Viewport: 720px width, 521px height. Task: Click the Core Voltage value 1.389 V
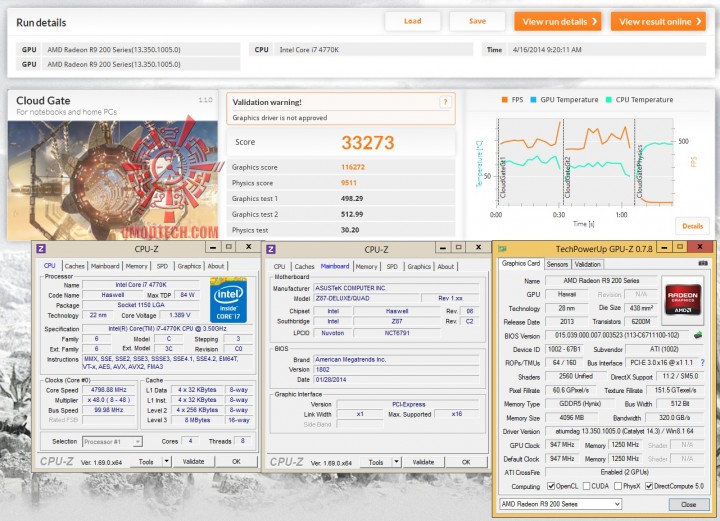180,315
